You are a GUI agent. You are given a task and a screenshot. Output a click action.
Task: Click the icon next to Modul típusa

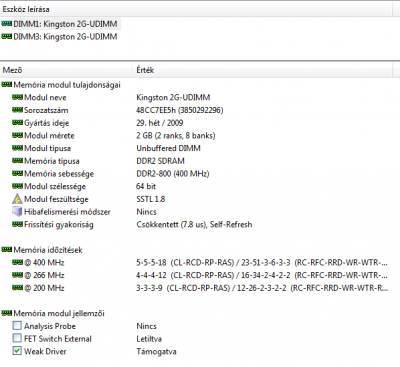(17, 148)
